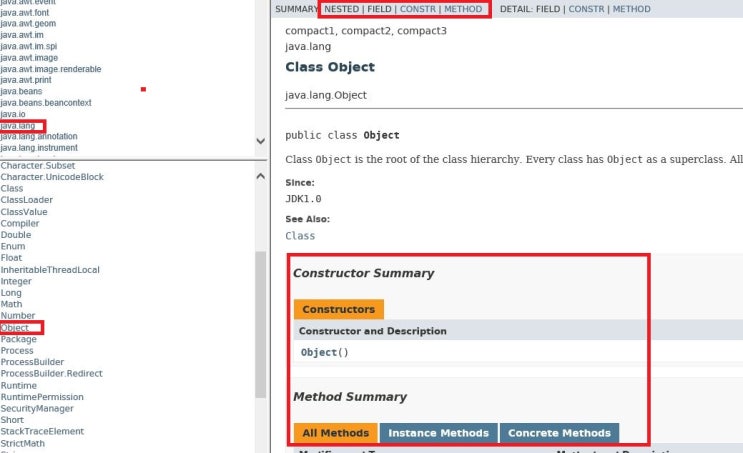
Task: Select the java.lang package
Action: [18, 126]
